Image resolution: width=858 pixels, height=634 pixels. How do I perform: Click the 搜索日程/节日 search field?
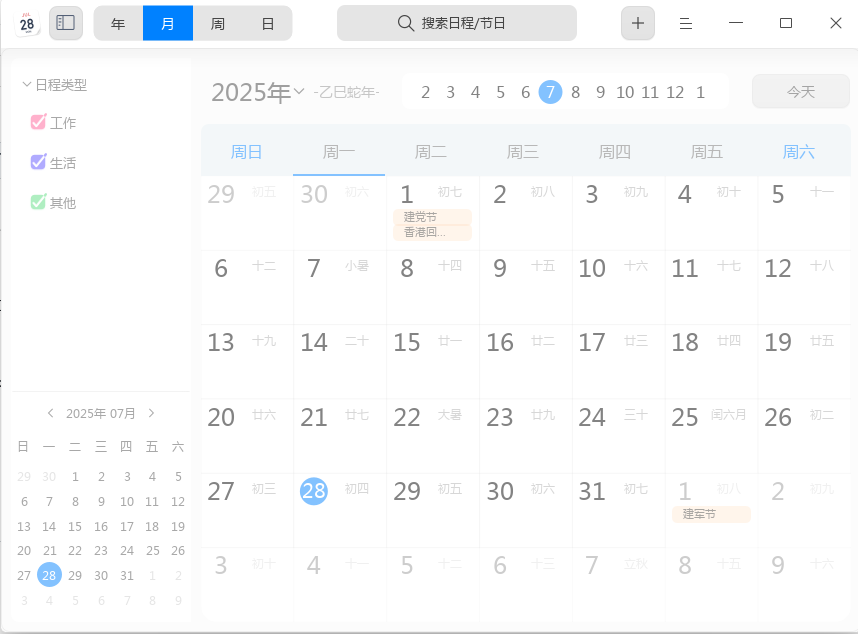tap(457, 23)
